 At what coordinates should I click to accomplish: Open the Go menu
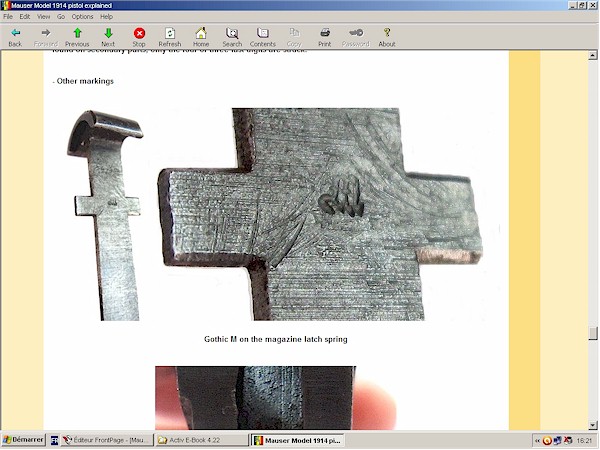tap(61, 16)
